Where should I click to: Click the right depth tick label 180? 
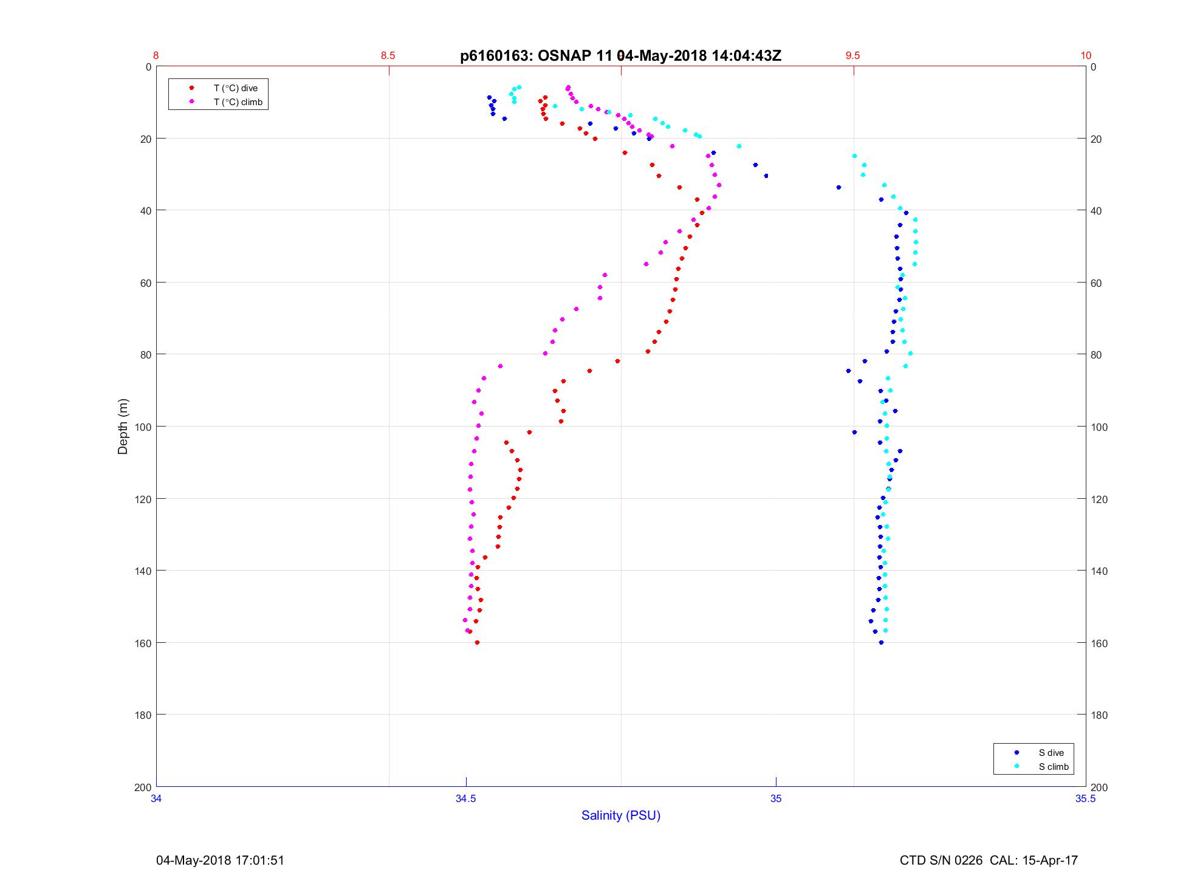[x=1100, y=715]
